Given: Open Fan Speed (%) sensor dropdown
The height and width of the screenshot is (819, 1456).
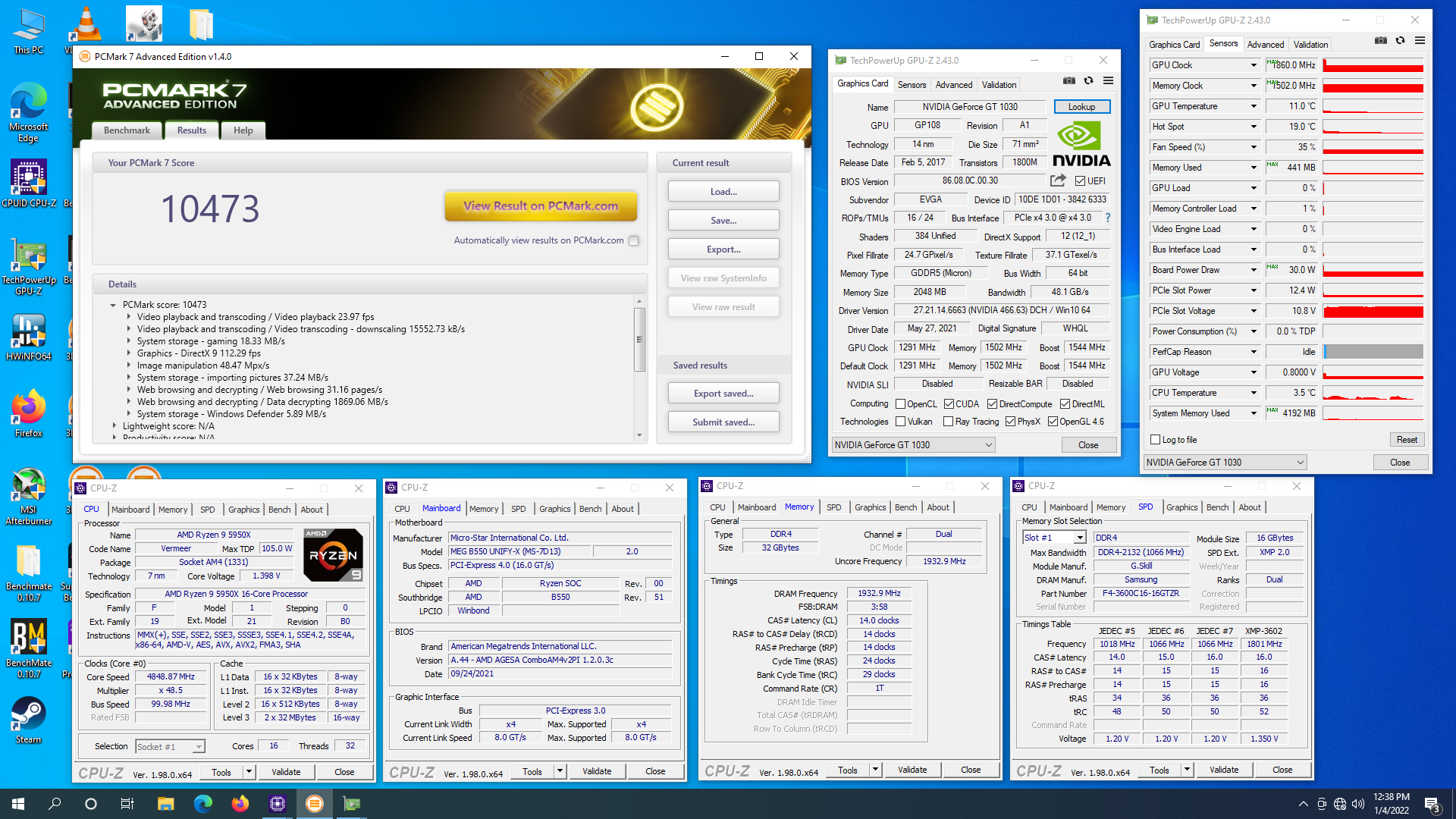Looking at the screenshot, I should [1254, 147].
